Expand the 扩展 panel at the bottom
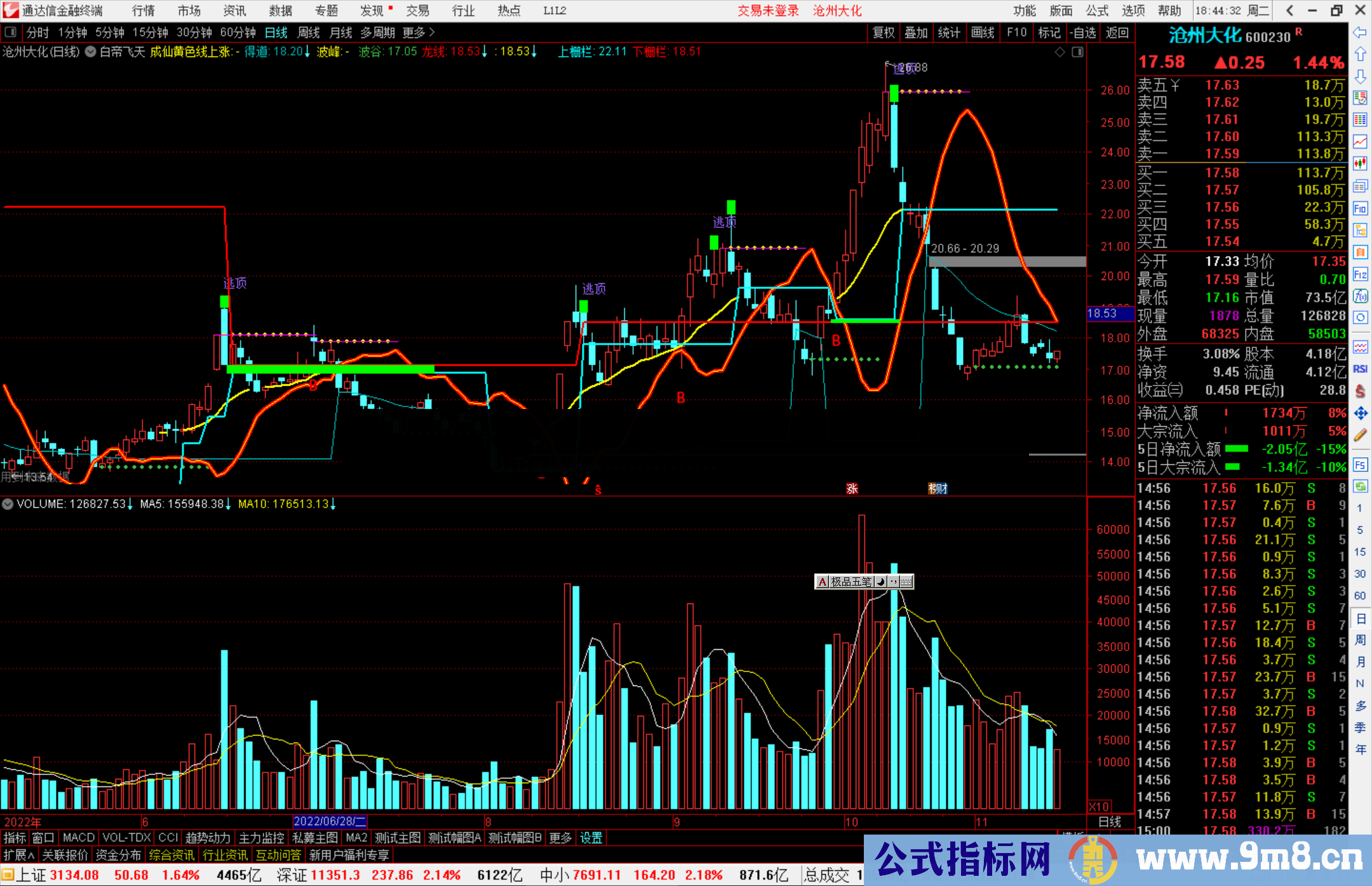The height and width of the screenshot is (886, 1372). pos(19,855)
